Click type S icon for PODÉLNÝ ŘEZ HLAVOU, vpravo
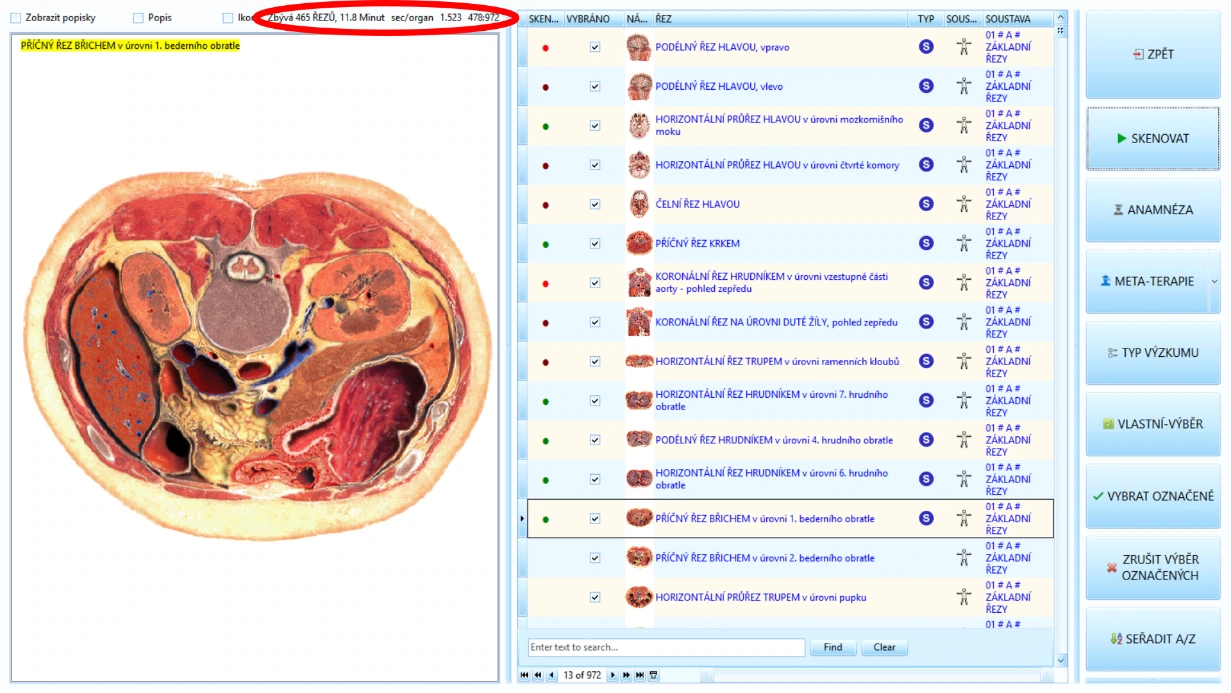This screenshot has width=1231, height=693. [x=926, y=46]
